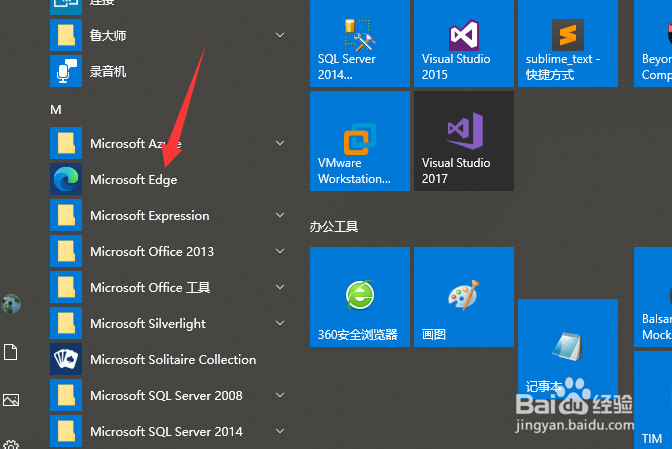Screen dimensions: 672x449
Task: Click the SQL Server 2014 folder icon
Action: [66, 431]
